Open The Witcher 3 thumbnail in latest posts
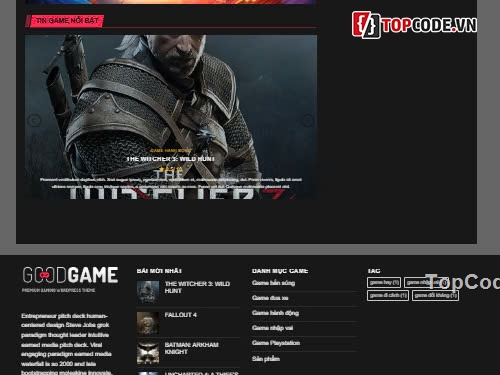Screen dimensions: 500x375 [148, 292]
